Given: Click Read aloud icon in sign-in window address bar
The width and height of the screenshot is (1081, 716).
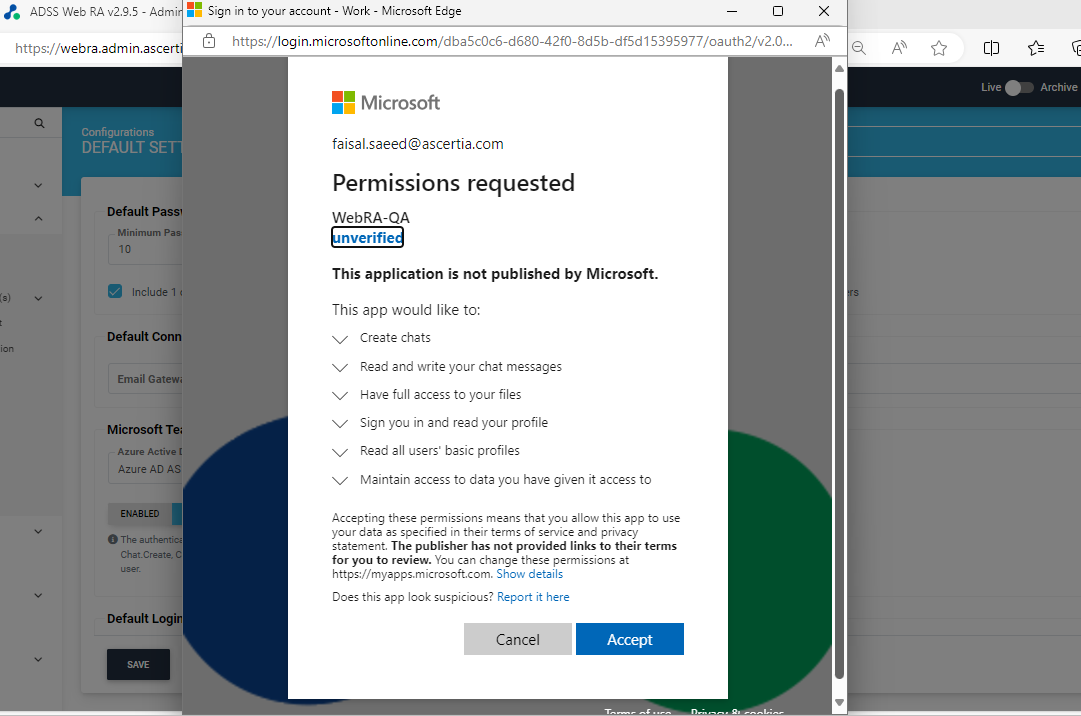Looking at the screenshot, I should coord(822,41).
